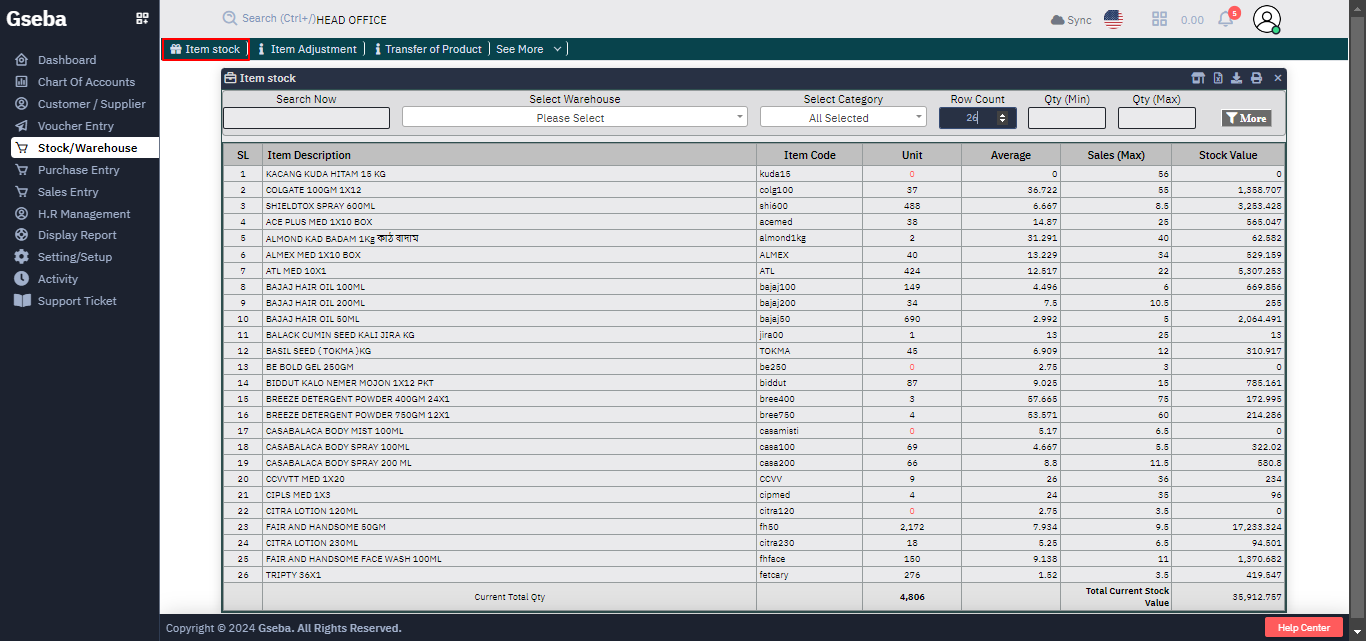Select row BASIL SEED (TOKMA)KG
The width and height of the screenshot is (1366, 641).
[x=754, y=351]
